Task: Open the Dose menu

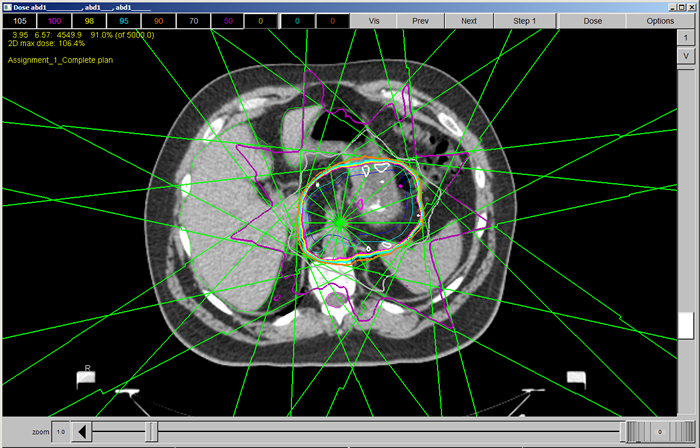Action: [x=592, y=20]
